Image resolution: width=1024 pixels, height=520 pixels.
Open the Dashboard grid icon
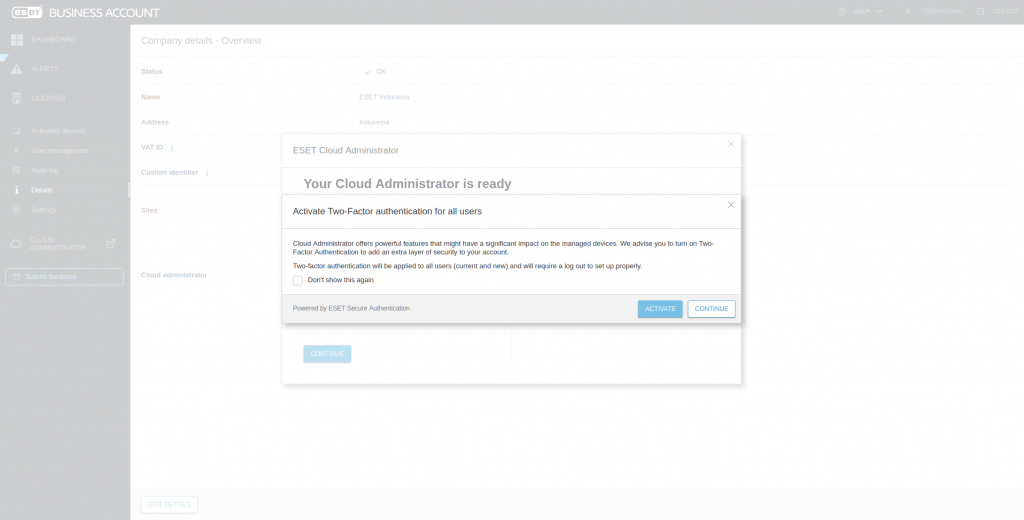(x=17, y=40)
